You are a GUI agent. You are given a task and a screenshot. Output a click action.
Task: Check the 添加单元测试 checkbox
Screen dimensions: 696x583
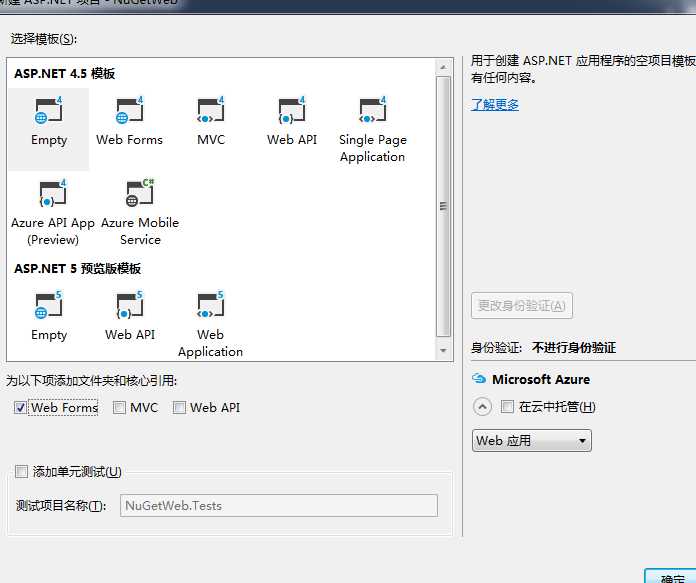click(x=21, y=471)
